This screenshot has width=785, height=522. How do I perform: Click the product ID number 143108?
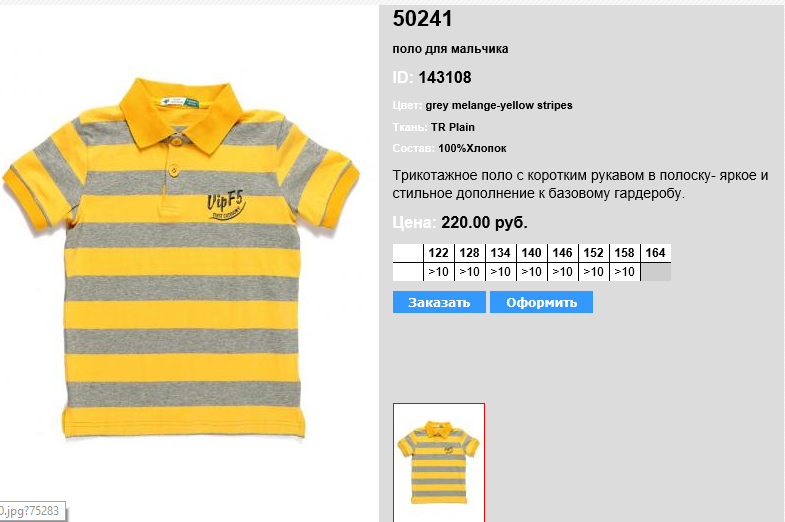(x=445, y=78)
